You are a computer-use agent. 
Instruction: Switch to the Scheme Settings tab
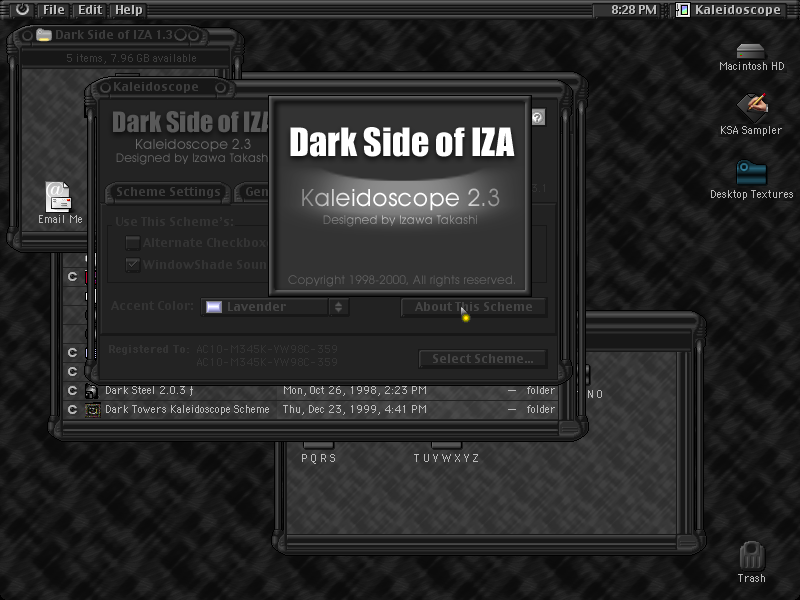pos(168,192)
